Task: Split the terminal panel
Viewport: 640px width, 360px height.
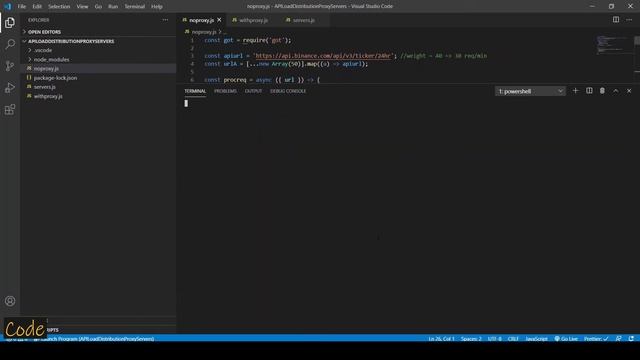Action: click(589, 91)
